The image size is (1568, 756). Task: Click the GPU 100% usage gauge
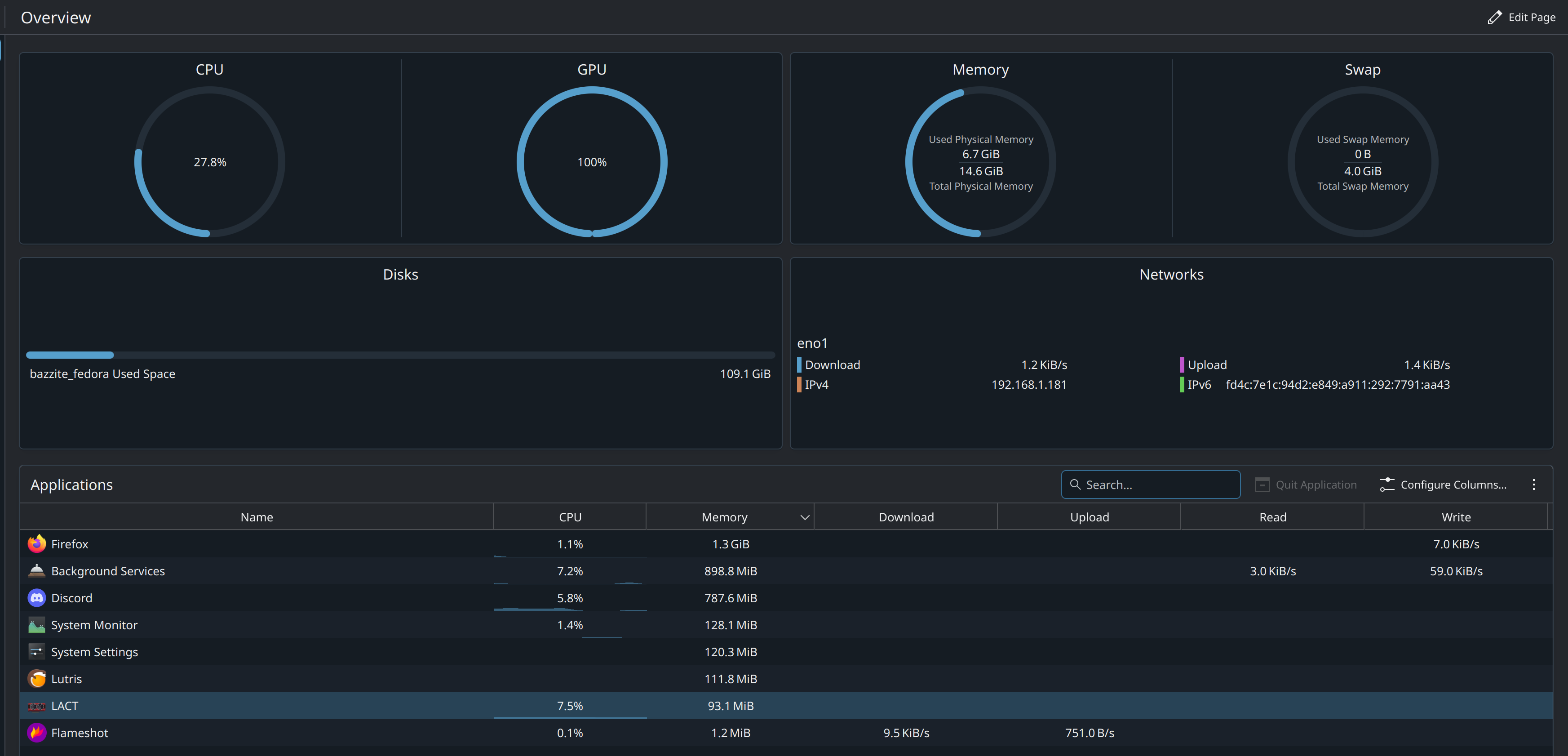pyautogui.click(x=592, y=161)
